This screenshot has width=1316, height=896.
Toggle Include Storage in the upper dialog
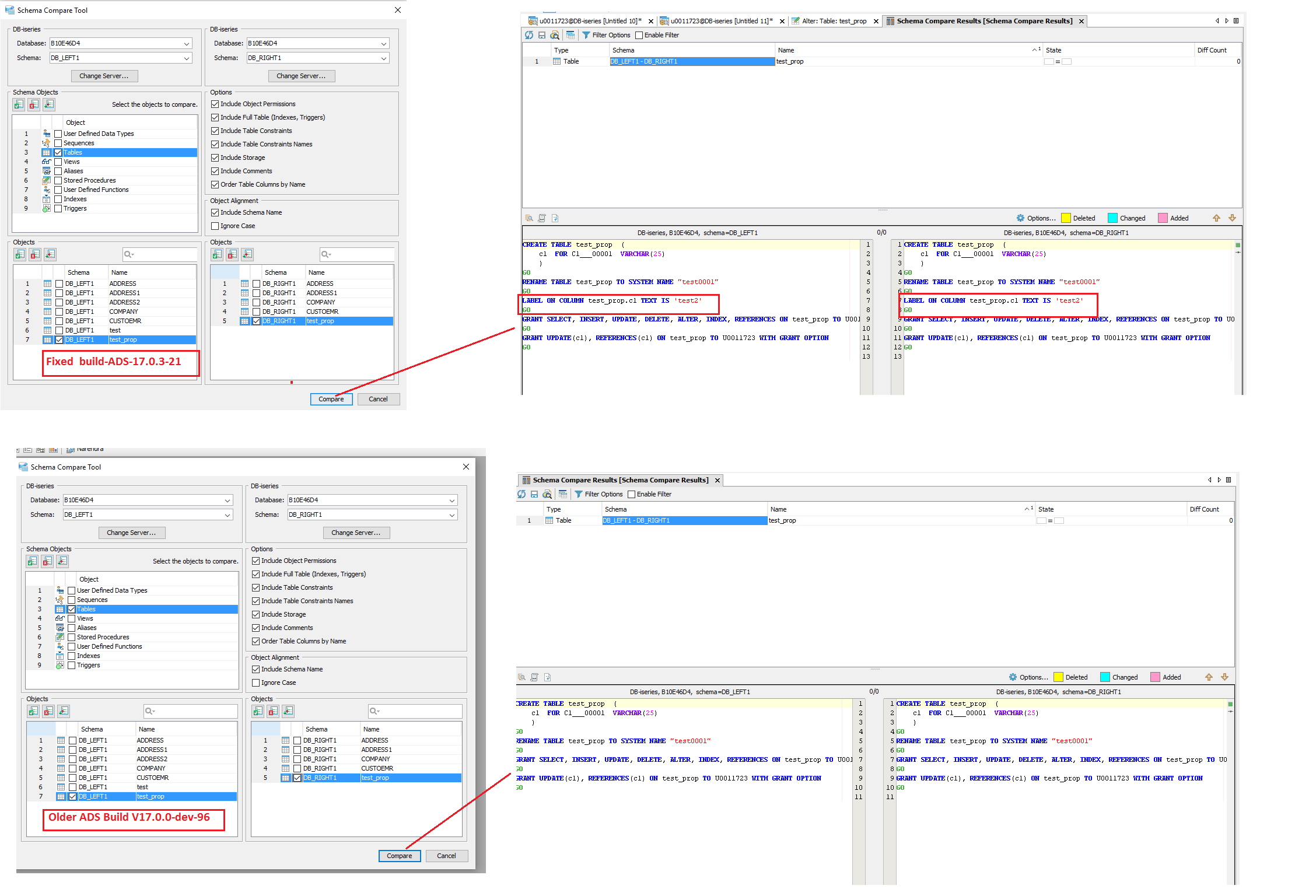click(215, 157)
